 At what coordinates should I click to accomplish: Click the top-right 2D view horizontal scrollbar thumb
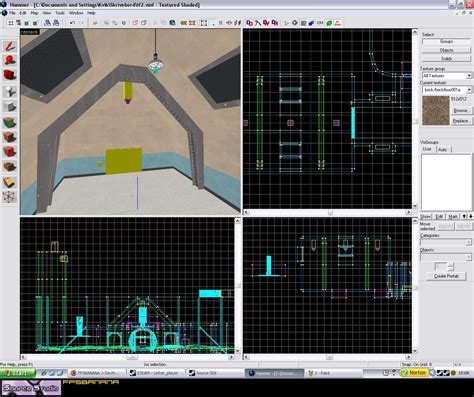pyautogui.click(x=330, y=212)
